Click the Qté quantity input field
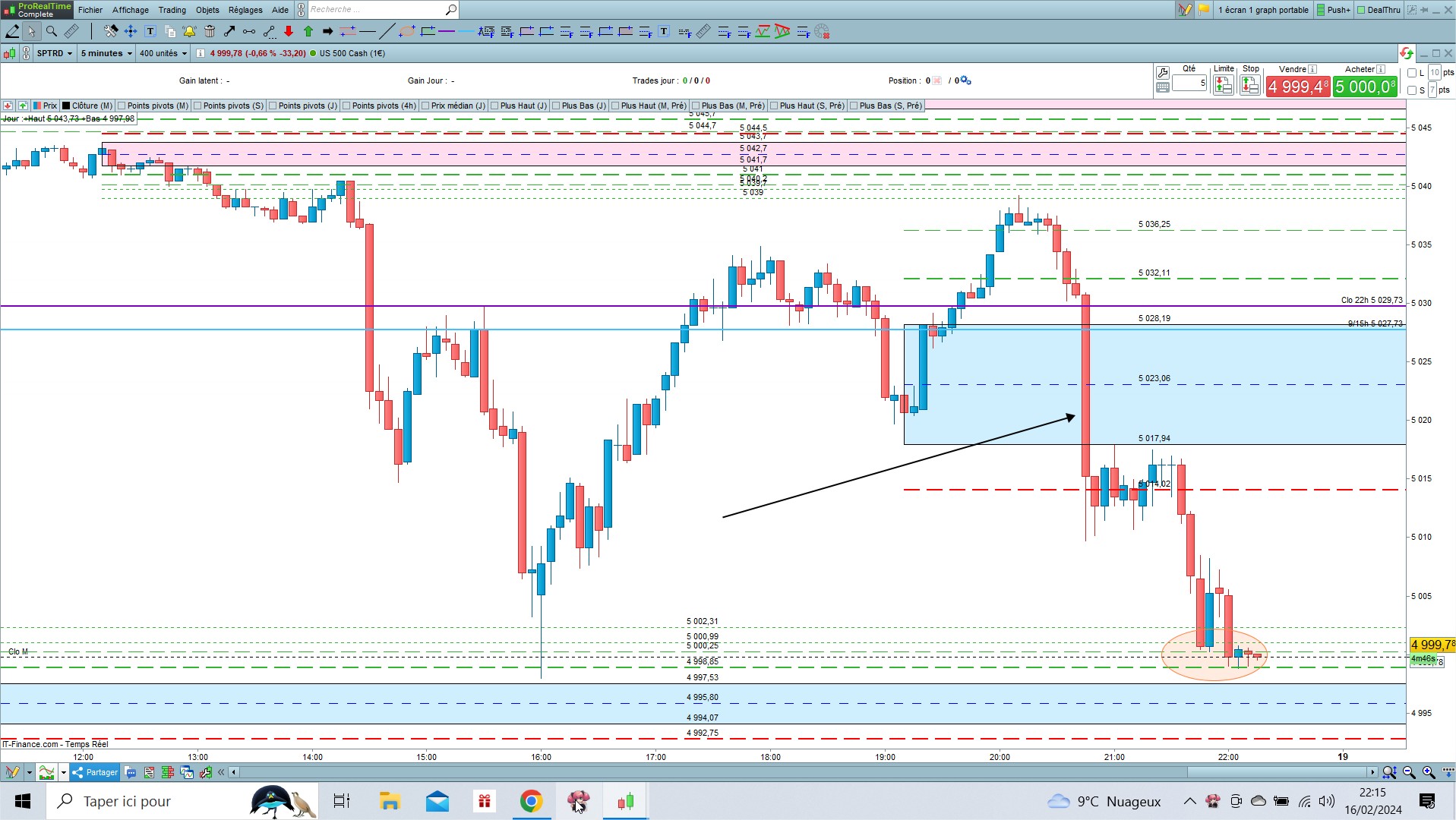This screenshot has width=1456, height=820. (x=1189, y=83)
